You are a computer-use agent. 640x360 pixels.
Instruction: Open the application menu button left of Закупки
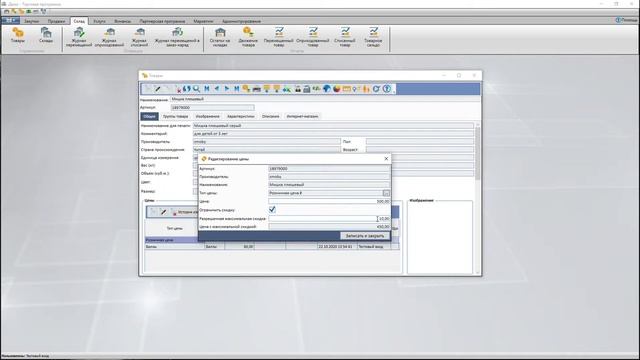11,20
